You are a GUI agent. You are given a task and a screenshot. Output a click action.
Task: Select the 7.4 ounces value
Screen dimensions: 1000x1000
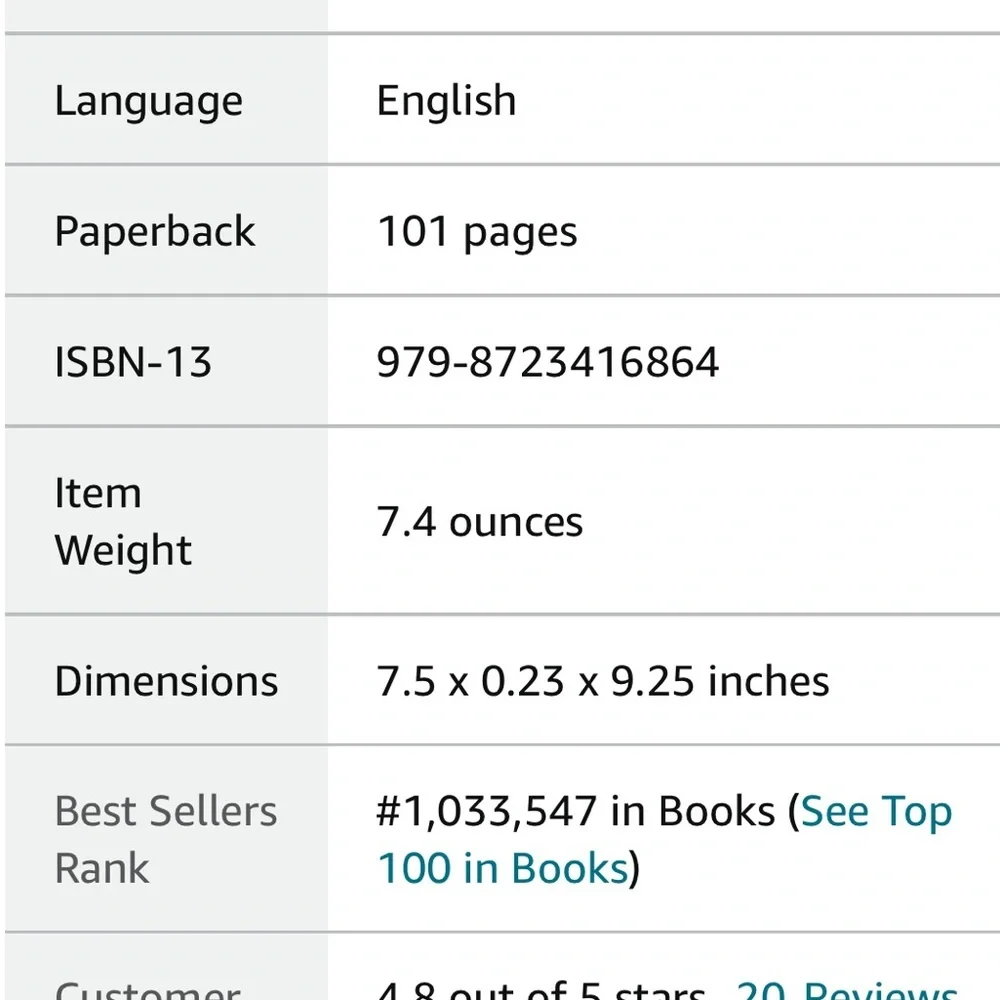[x=480, y=522]
